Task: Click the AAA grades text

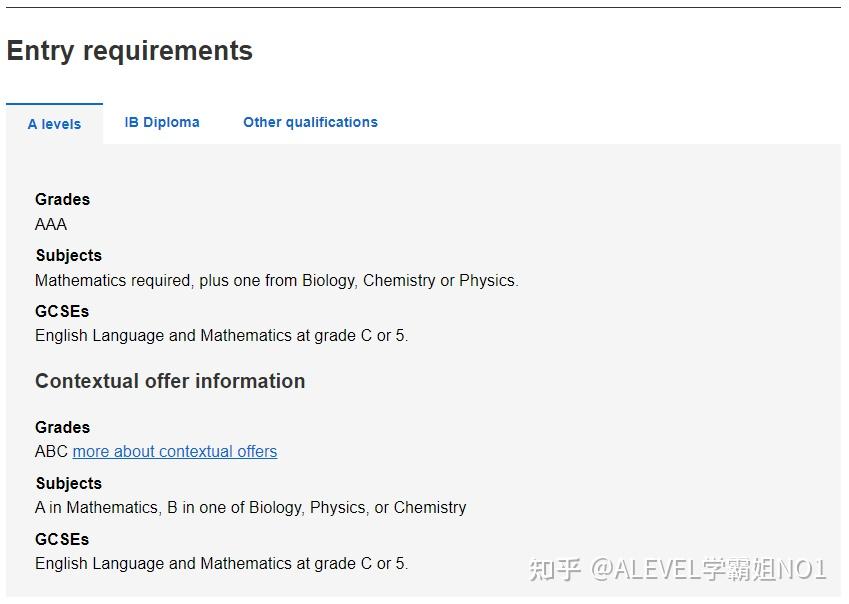Action: click(51, 224)
